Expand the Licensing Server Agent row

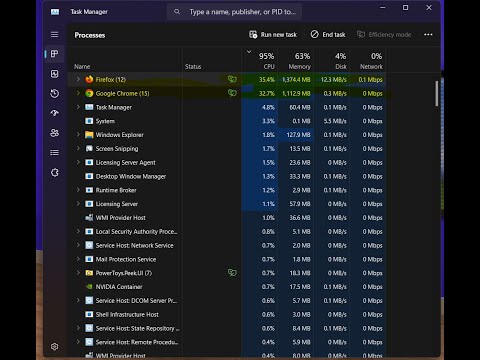click(78, 162)
